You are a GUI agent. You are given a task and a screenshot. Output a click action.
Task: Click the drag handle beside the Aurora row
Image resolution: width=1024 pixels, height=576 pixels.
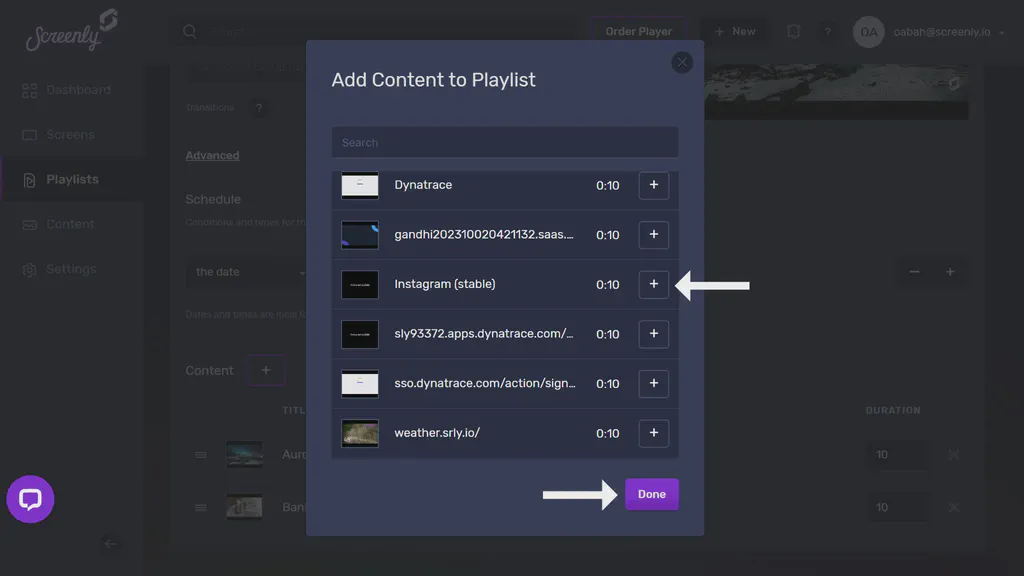tap(199, 454)
